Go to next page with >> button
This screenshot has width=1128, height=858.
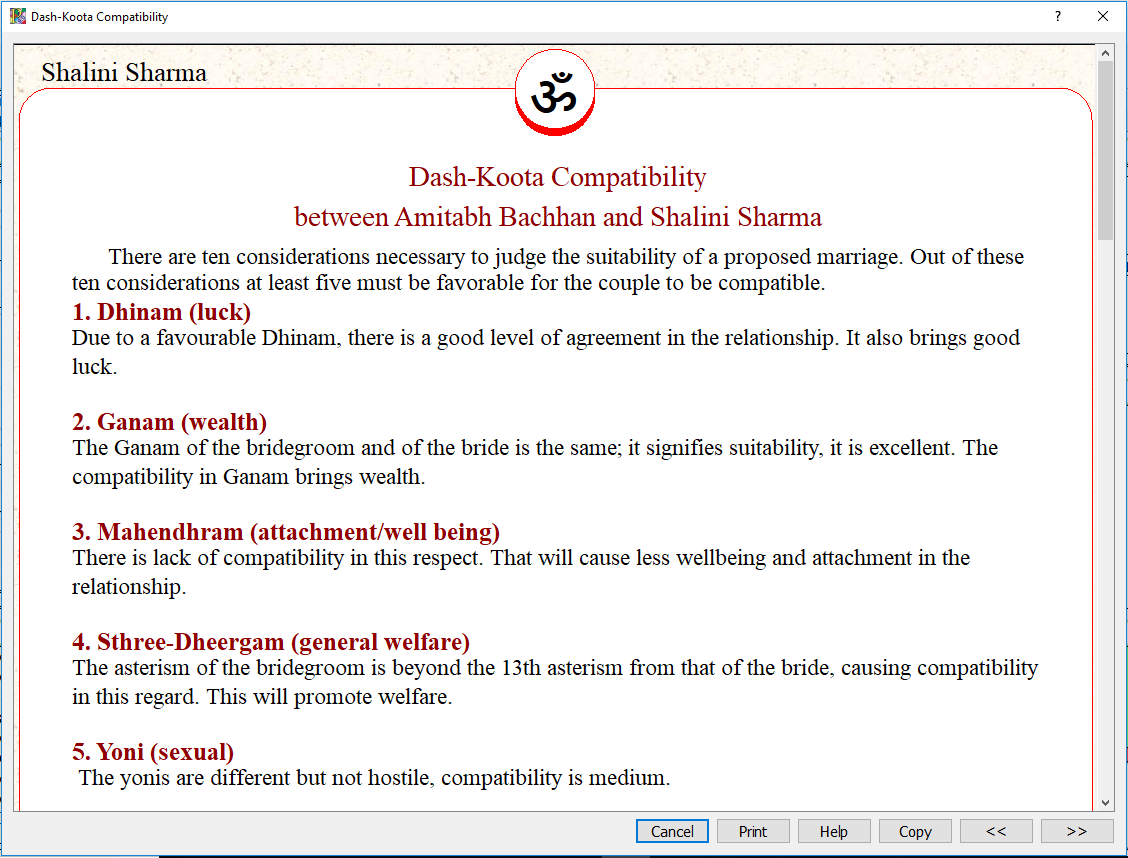click(1077, 831)
